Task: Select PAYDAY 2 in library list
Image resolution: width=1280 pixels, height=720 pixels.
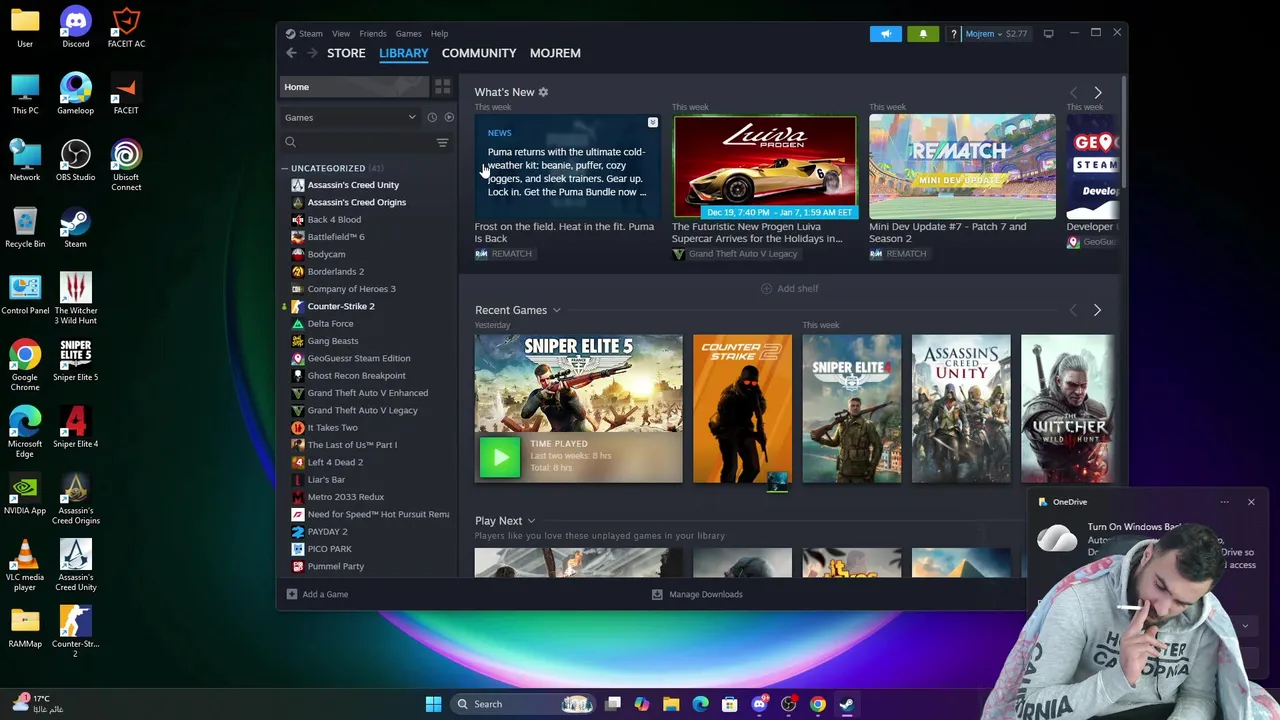Action: coord(327,532)
